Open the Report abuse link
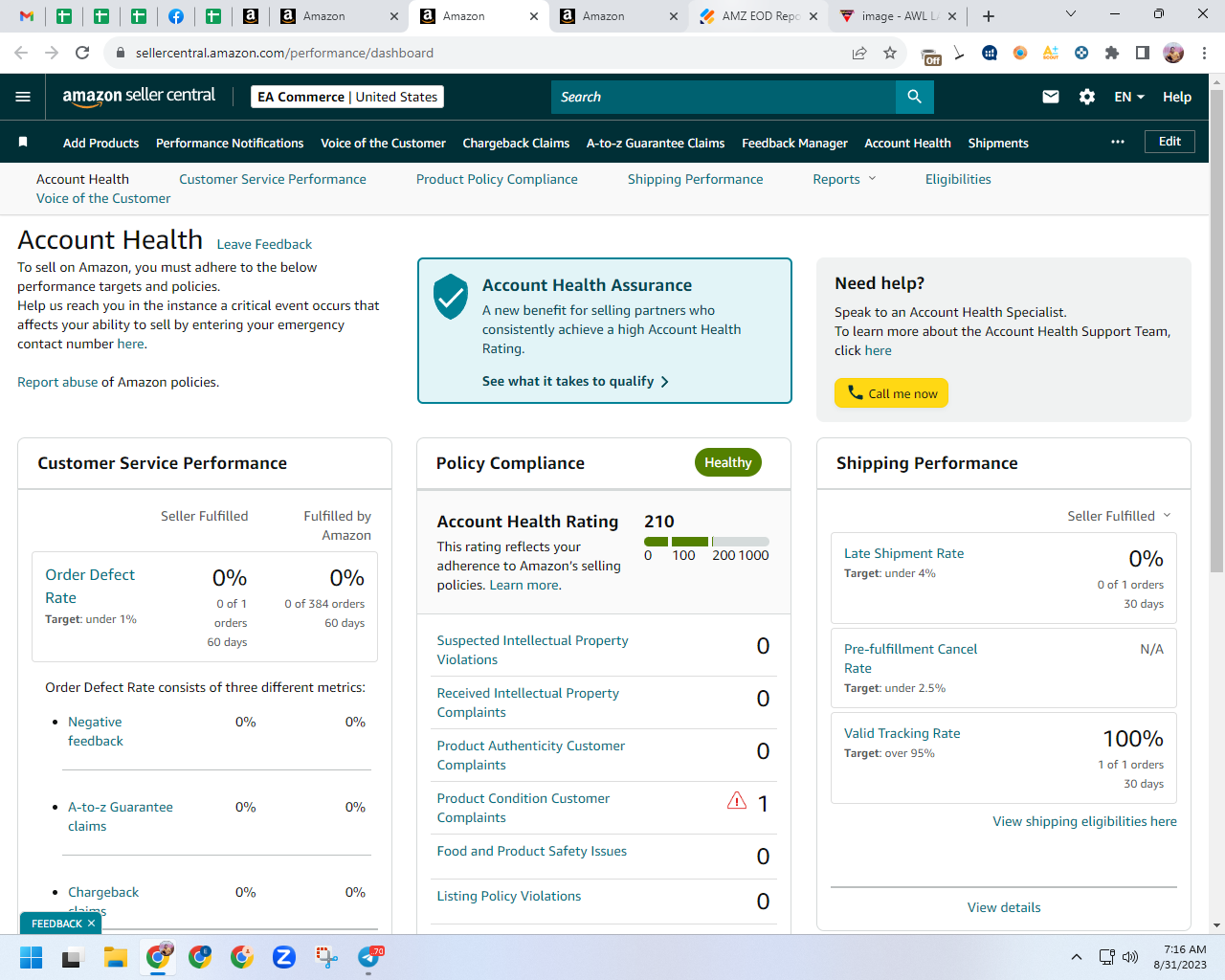 (x=57, y=382)
